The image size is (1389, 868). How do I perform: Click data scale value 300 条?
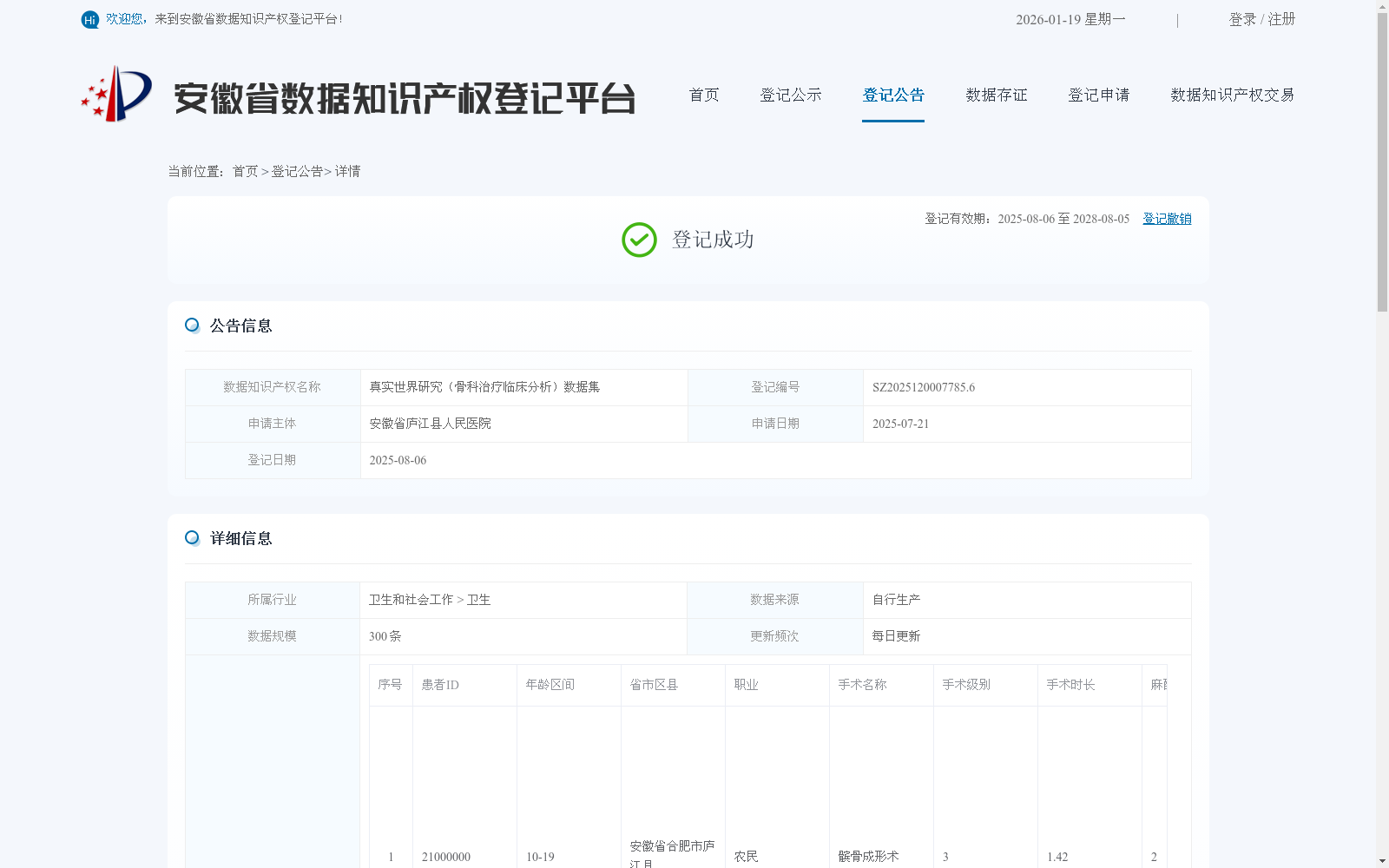tap(385, 636)
